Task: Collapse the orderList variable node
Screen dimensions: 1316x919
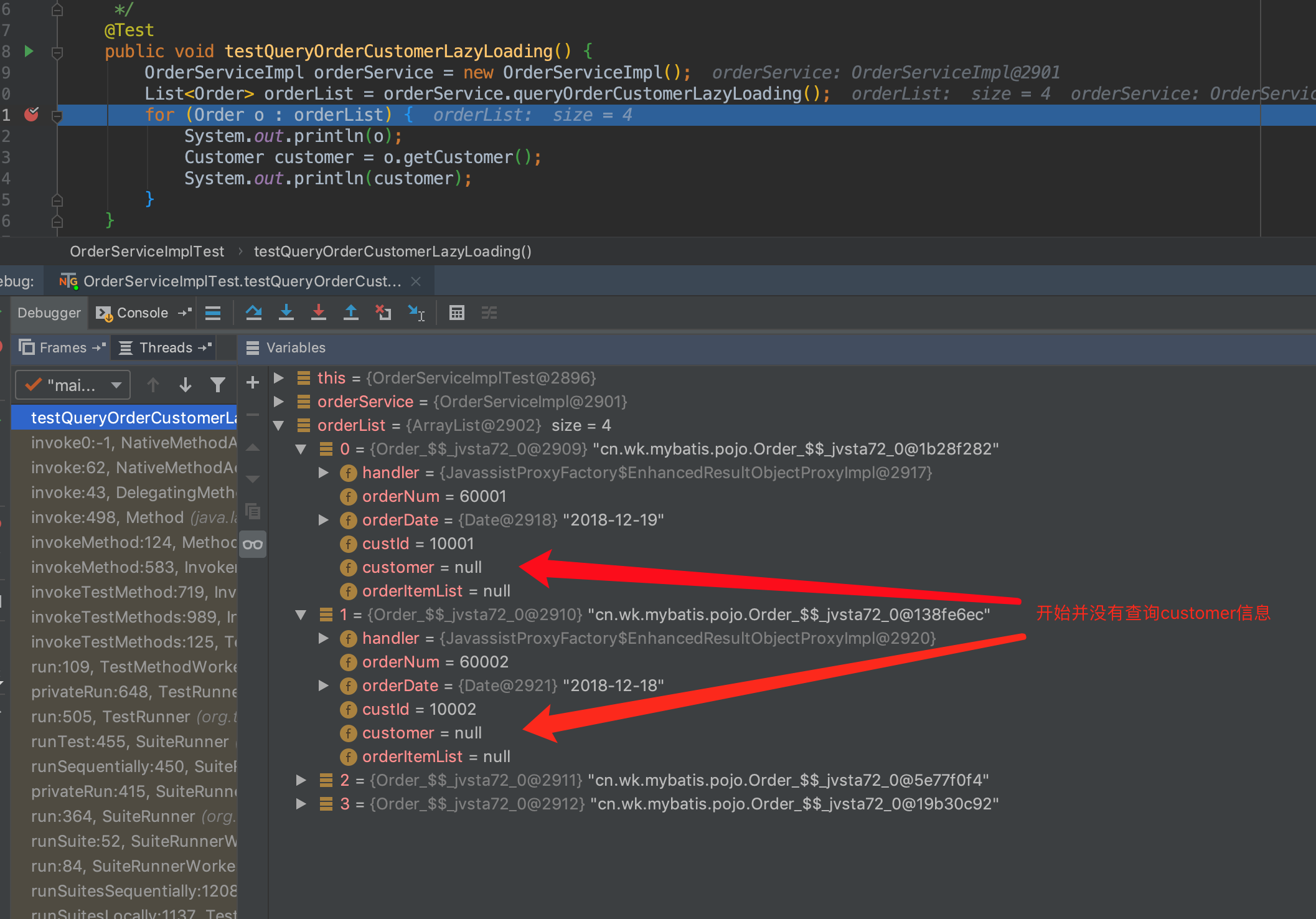Action: 279,425
